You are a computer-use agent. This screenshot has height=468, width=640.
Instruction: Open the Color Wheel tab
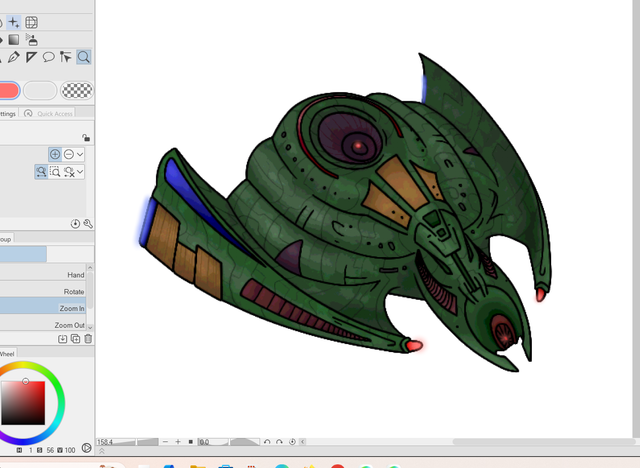pos(7,354)
